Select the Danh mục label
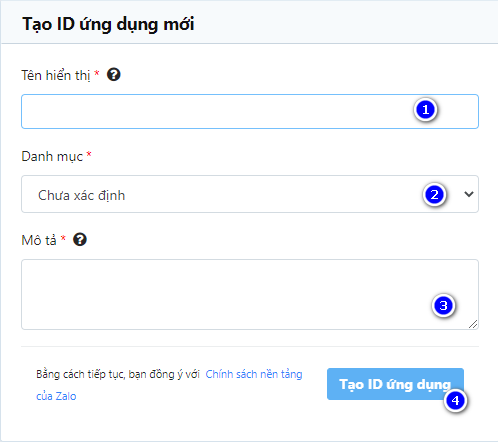 (52, 156)
